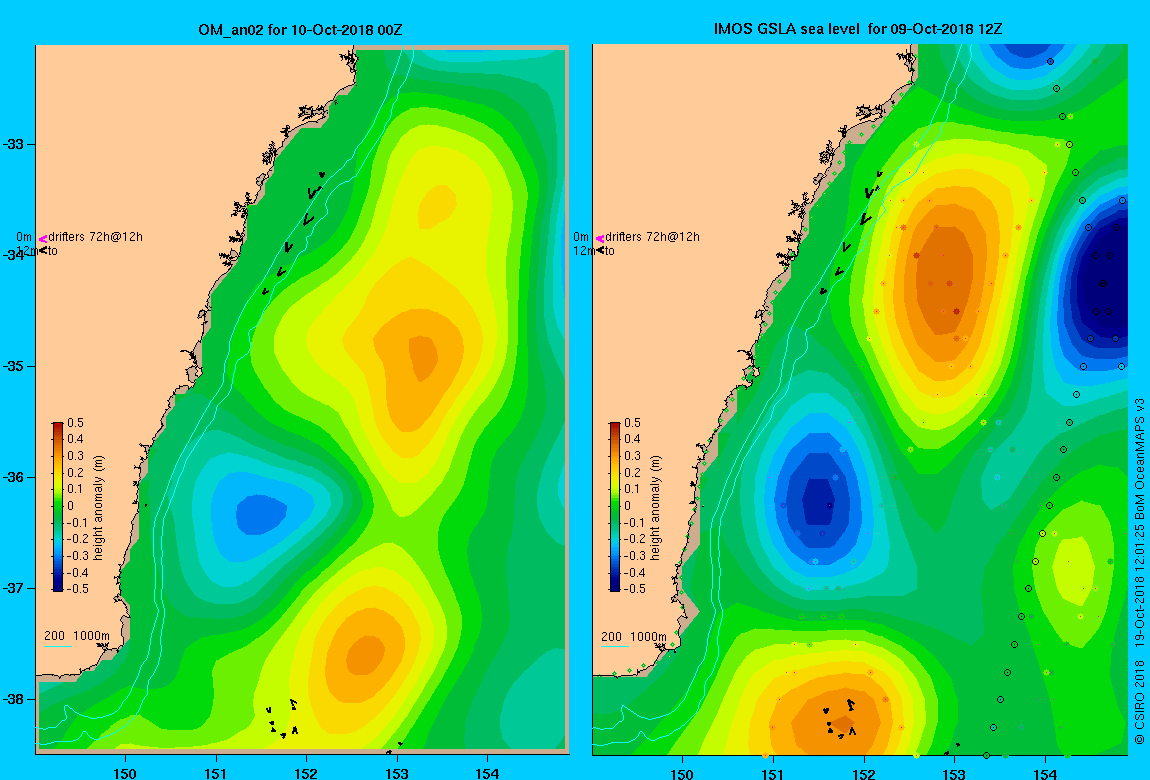
Task: Select the -37 latitude label
Action: (x=13, y=589)
